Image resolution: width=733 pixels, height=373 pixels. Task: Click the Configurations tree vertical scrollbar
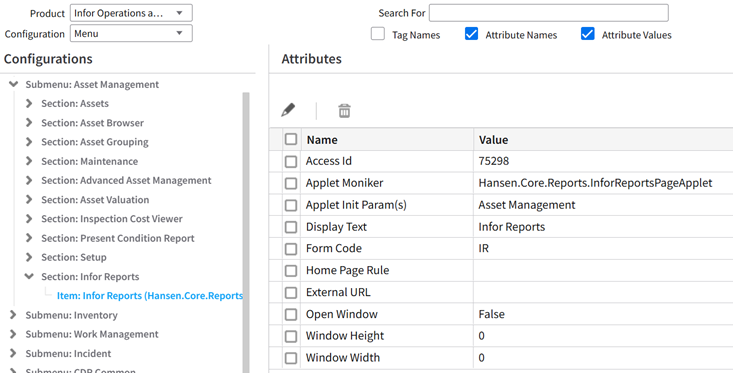coord(245,232)
